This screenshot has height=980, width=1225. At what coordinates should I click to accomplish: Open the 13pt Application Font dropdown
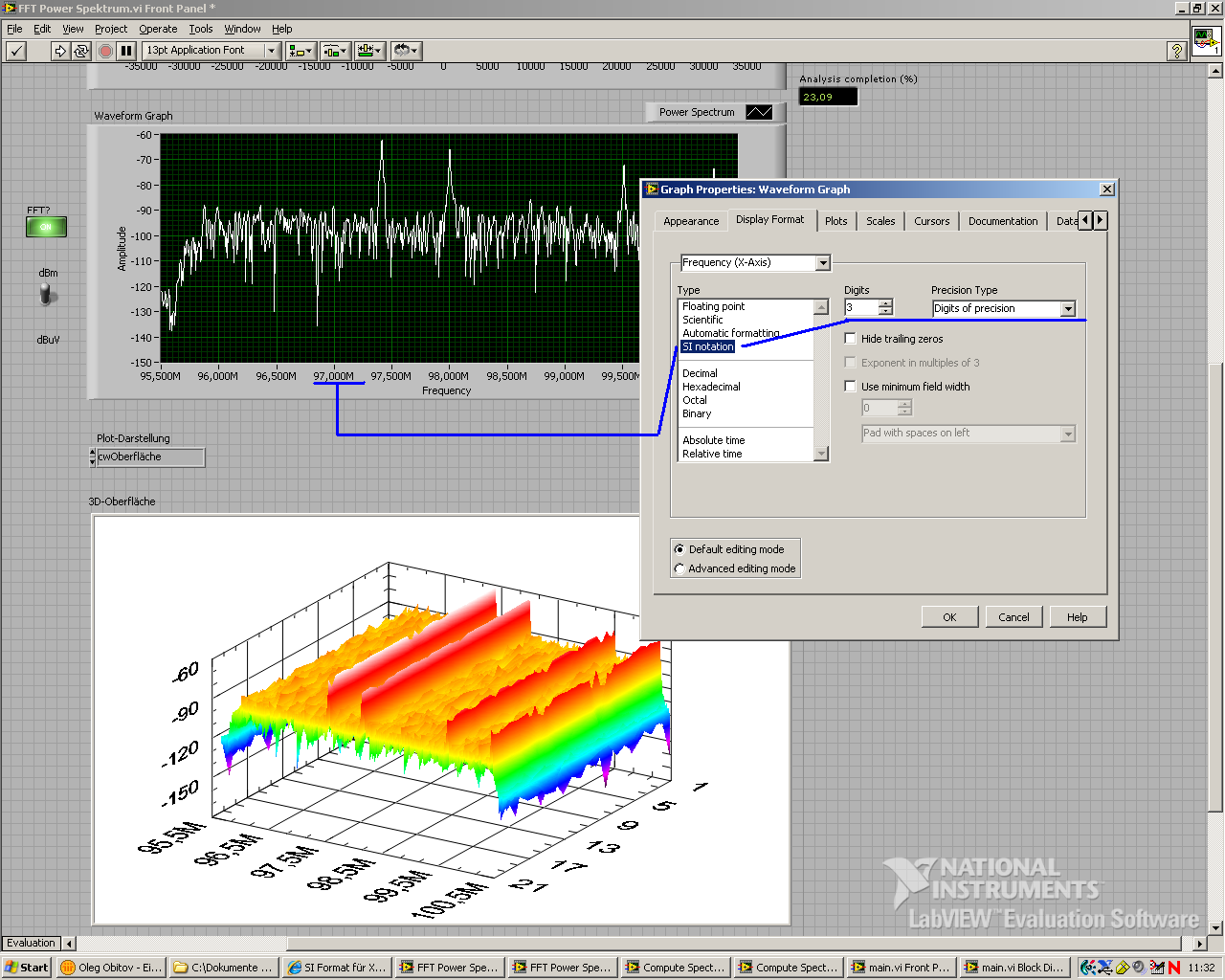click(272, 51)
